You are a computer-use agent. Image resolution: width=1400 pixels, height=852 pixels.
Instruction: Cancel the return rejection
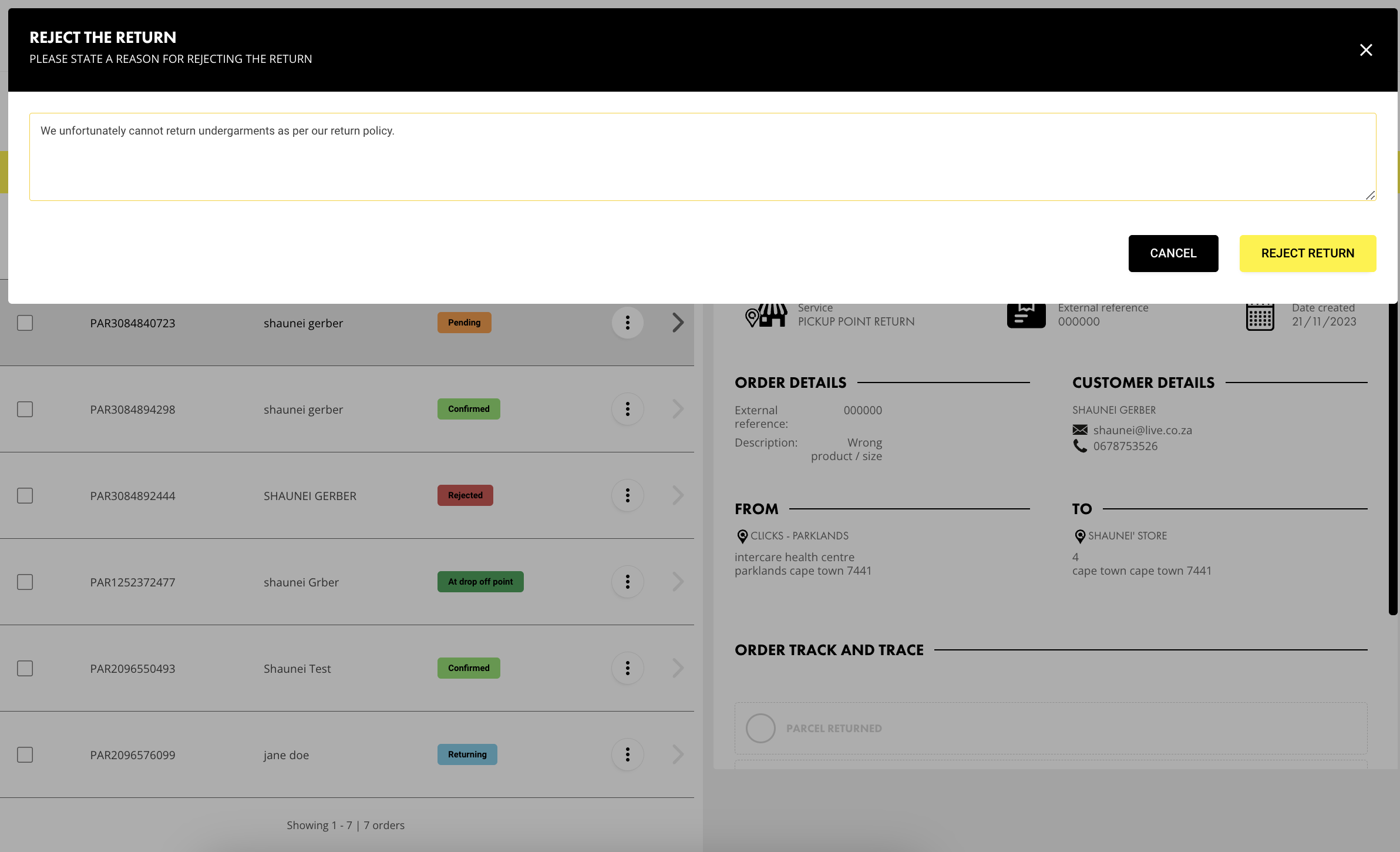pos(1173,253)
